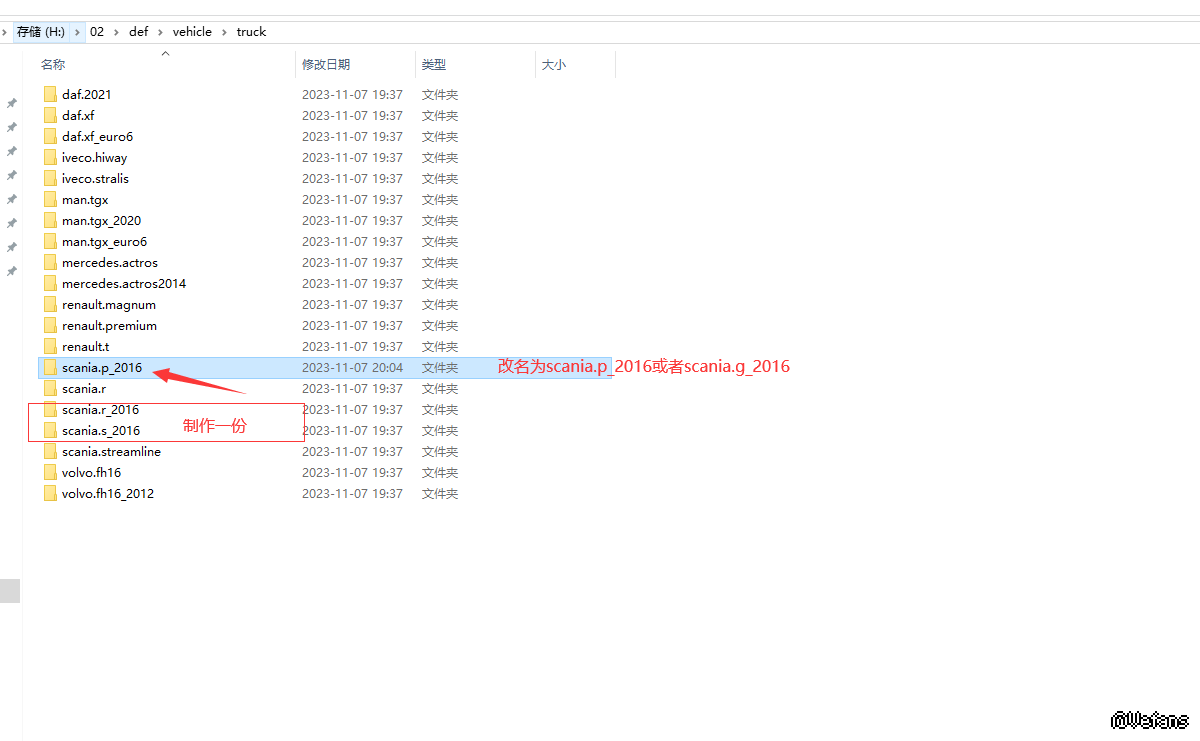Select the daf.xf folder icon
The height and width of the screenshot is (741, 1200).
click(50, 115)
